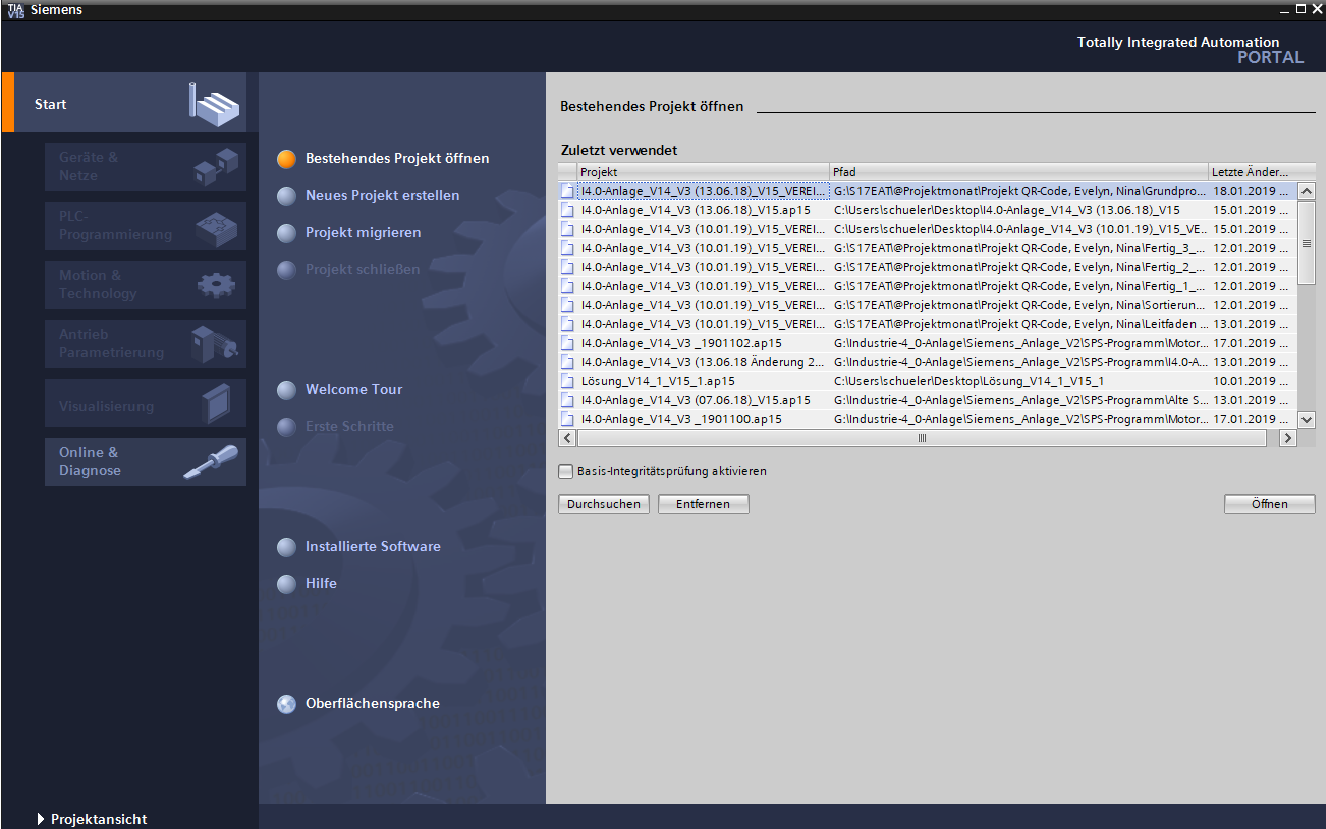1326x829 pixels.
Task: Enable Basis-Integritätsprüfung aktivieren checkbox
Action: pyautogui.click(x=566, y=471)
